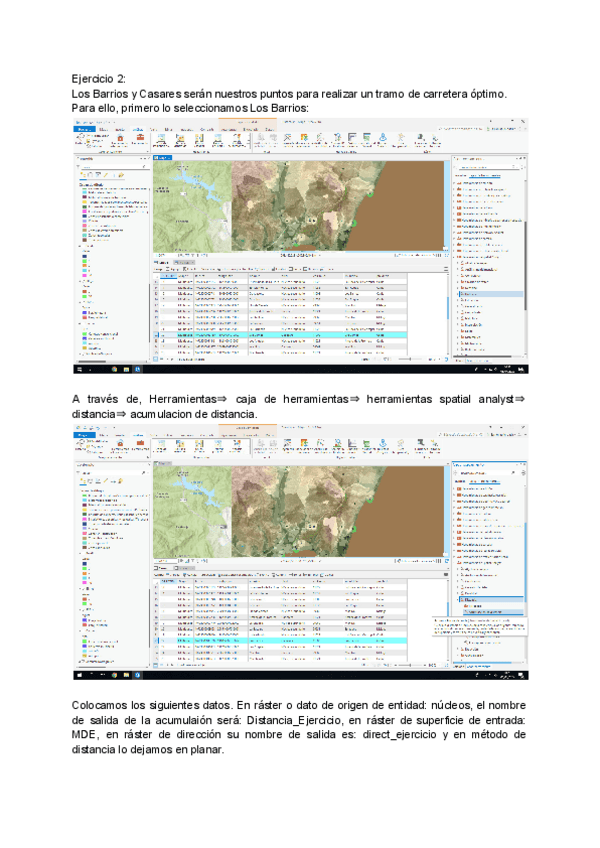Screen dimensions: 600x848
Task: Open the blue Project tab in first screenshot
Action: (x=82, y=128)
